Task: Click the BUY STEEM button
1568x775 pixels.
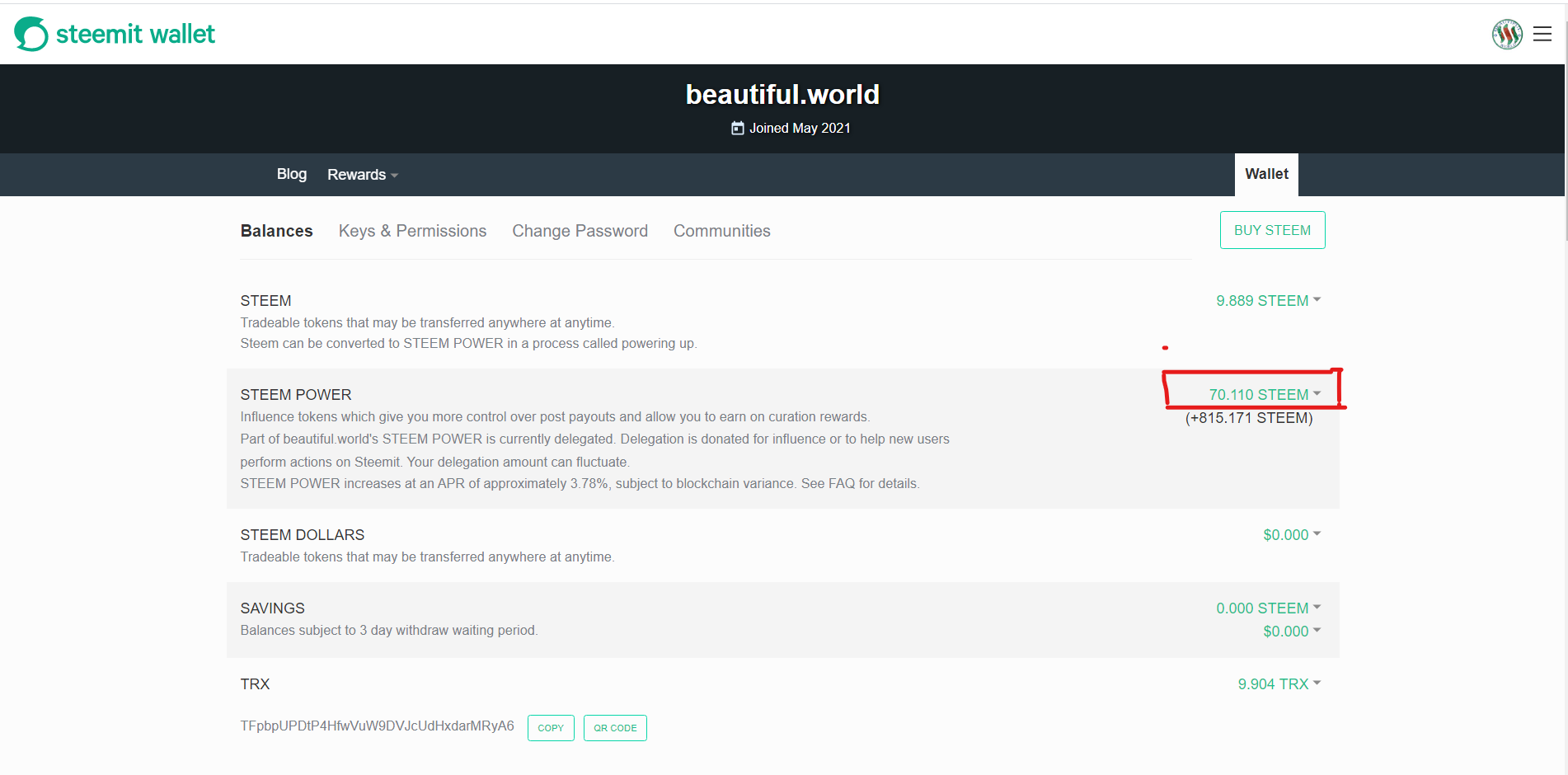Action: pyautogui.click(x=1272, y=230)
